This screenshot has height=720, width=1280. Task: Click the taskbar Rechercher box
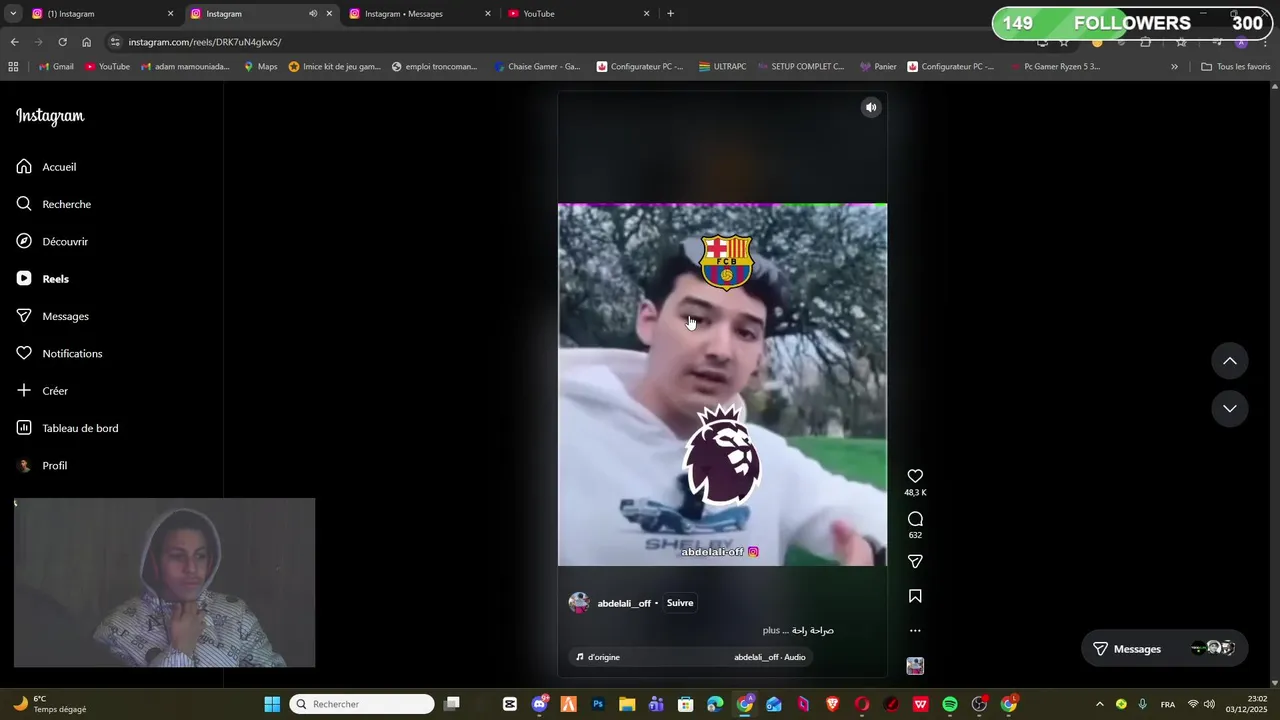pos(362,704)
